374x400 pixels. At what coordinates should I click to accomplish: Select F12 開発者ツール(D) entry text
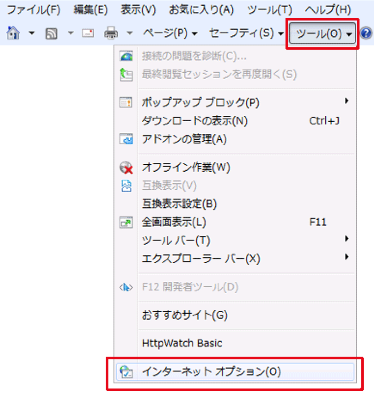pos(190,287)
